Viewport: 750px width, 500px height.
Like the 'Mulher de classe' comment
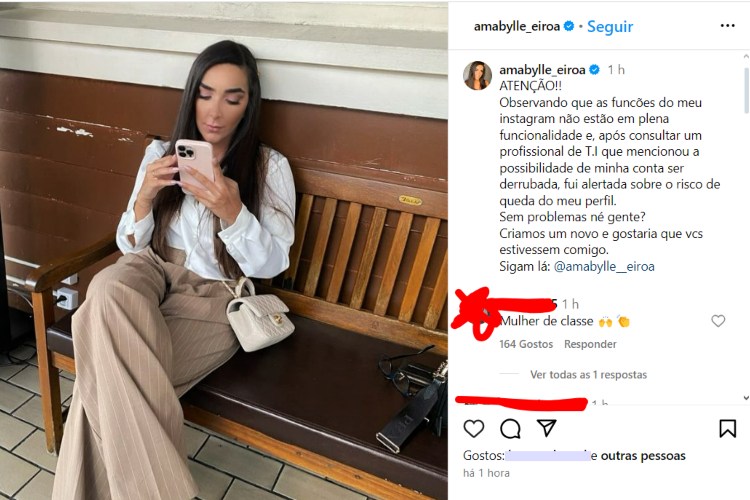point(718,321)
